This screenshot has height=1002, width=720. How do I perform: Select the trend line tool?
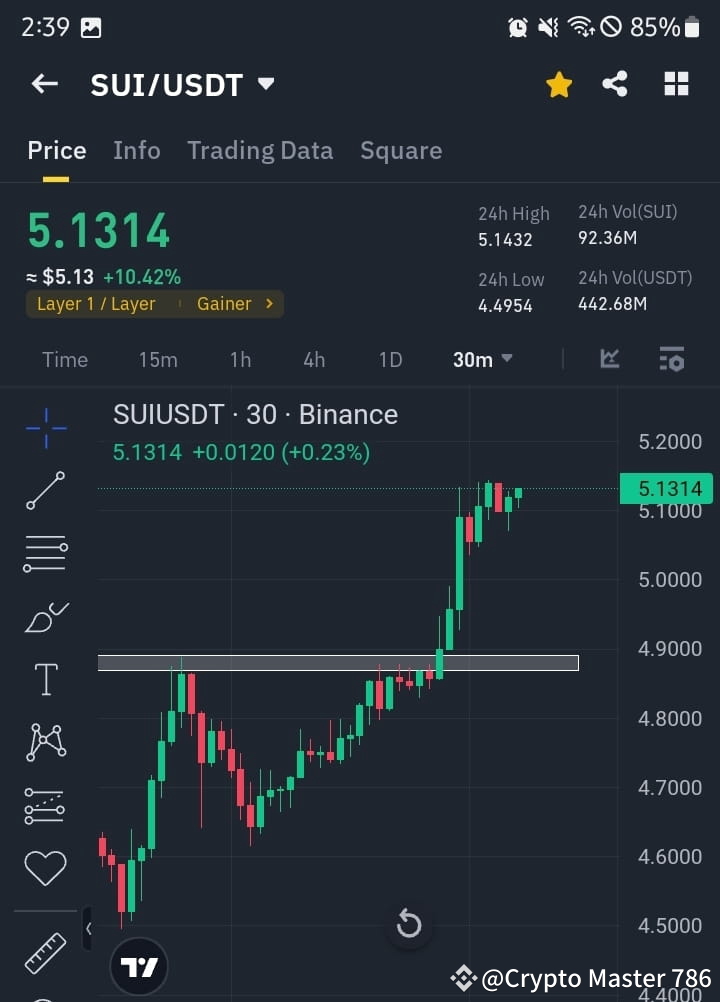(x=45, y=490)
